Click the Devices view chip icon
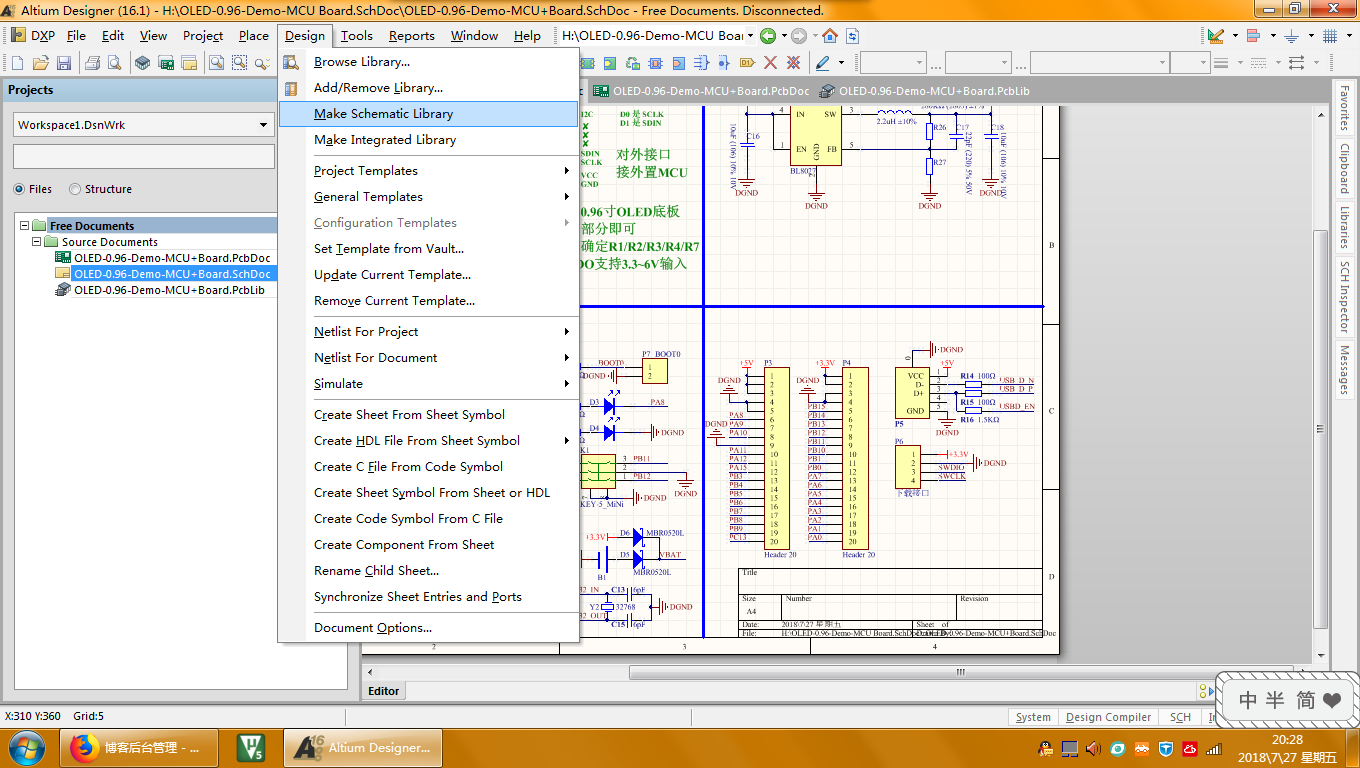Image resolution: width=1360 pixels, height=768 pixels. click(142, 63)
